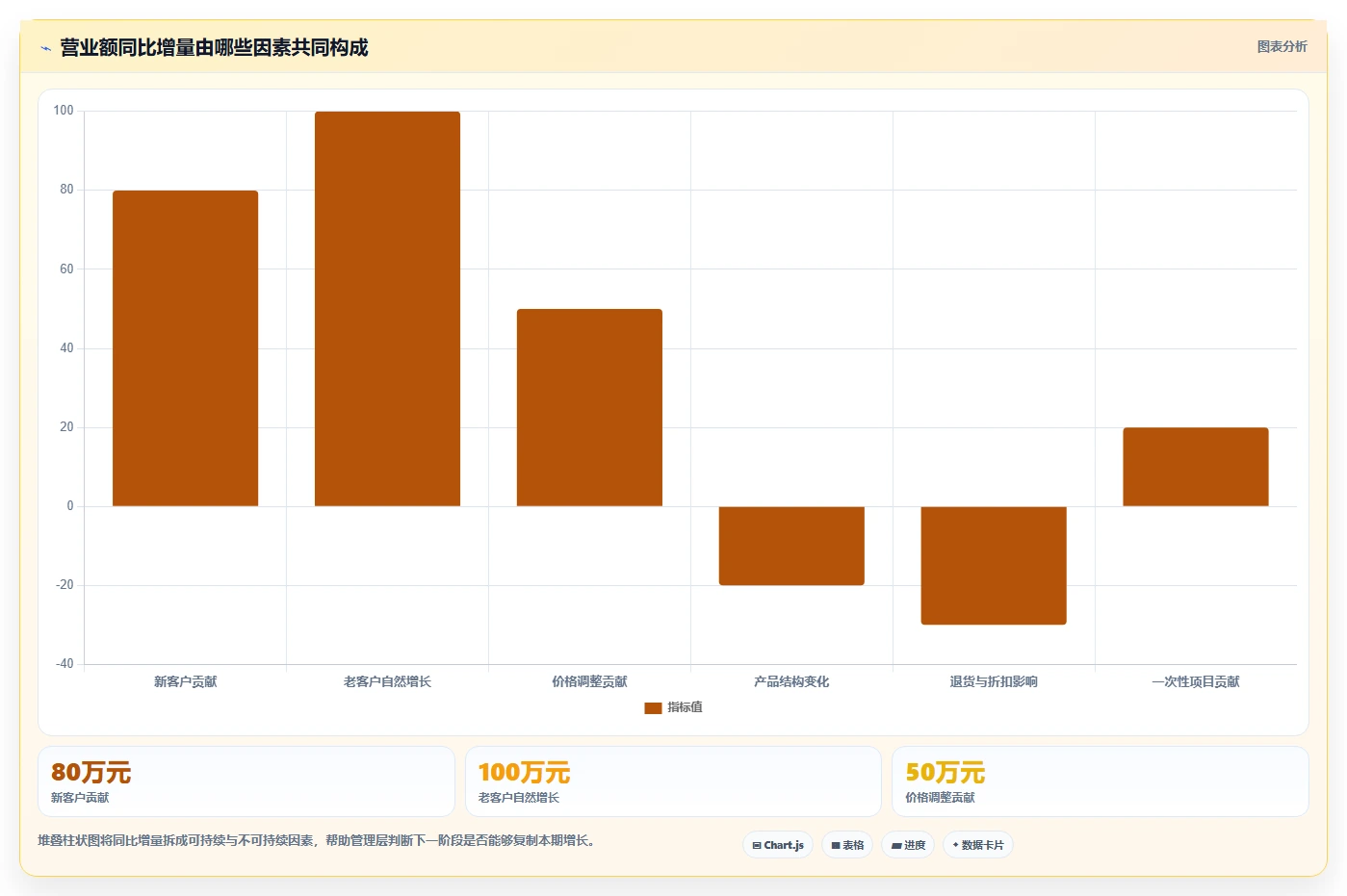This screenshot has height=896, width=1347.
Task: Click the 新客户贡献 bar in the chart
Action: [x=185, y=348]
